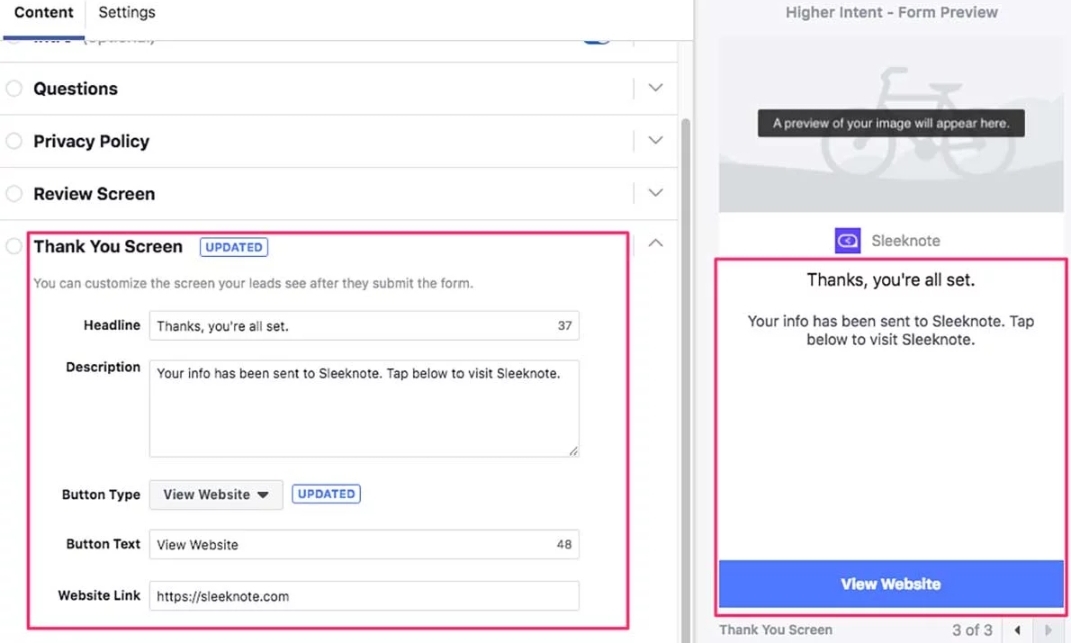1071x643 pixels.
Task: Click the "3 of 3" page indicator
Action: point(972,630)
